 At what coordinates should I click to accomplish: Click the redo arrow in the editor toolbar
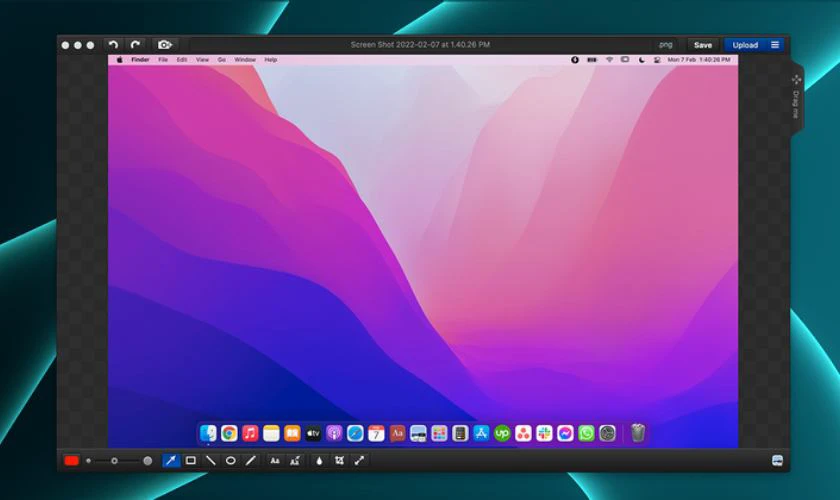click(x=135, y=45)
